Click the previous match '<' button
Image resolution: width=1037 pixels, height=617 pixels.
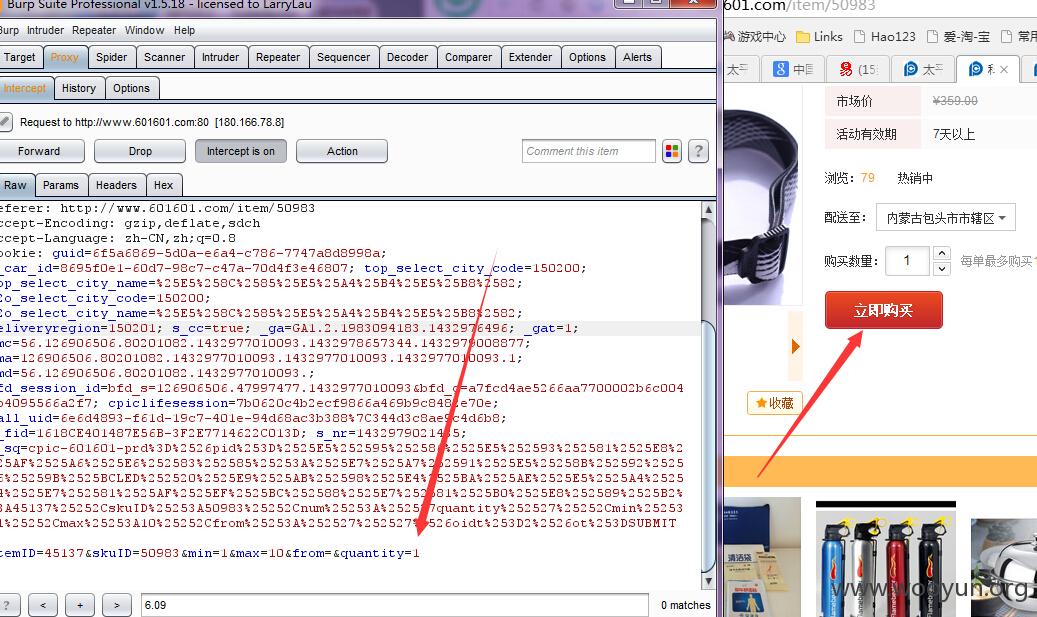(43, 605)
